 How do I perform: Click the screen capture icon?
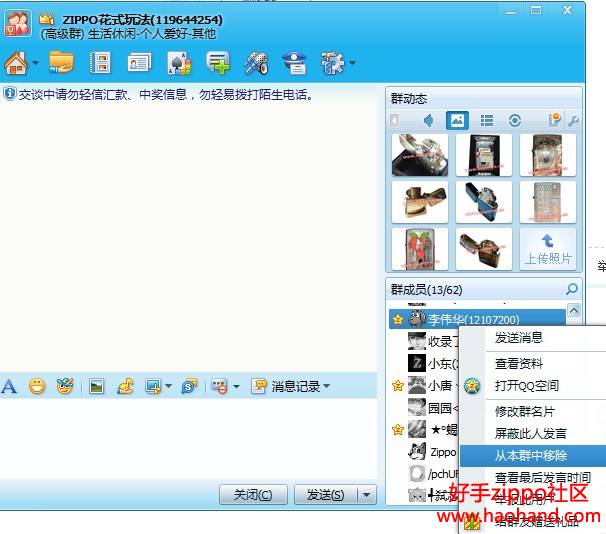pyautogui.click(x=153, y=386)
